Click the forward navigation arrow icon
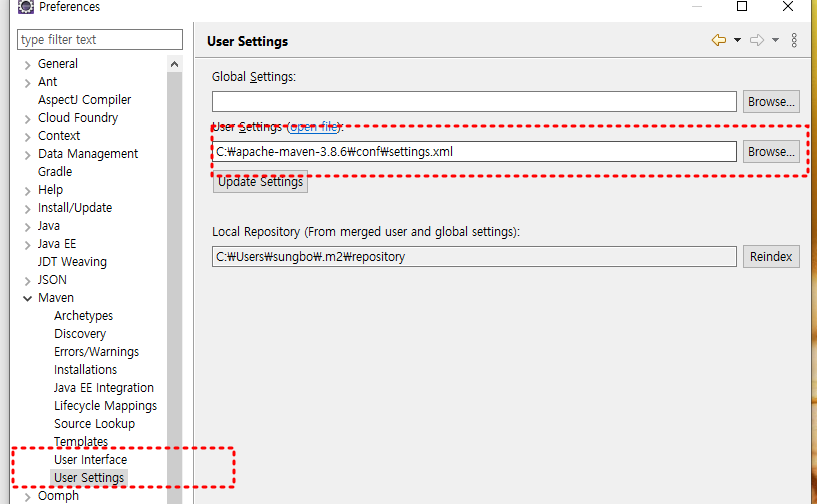The width and height of the screenshot is (817, 504). click(x=757, y=40)
